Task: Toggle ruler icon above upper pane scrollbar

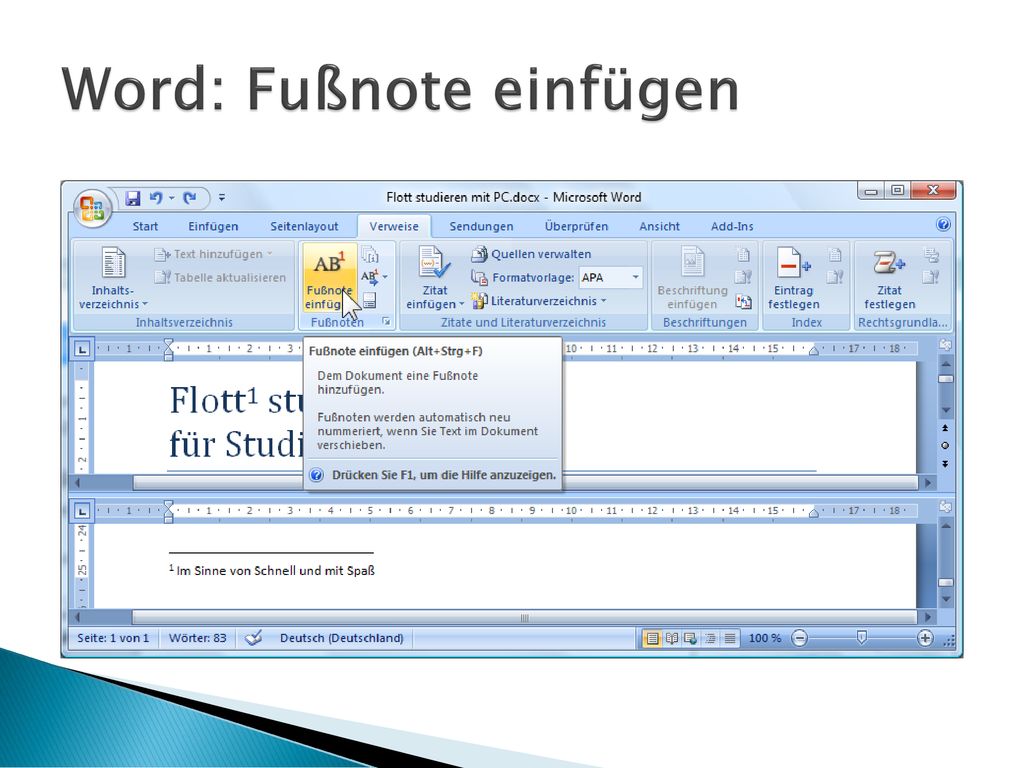Action: [x=945, y=345]
